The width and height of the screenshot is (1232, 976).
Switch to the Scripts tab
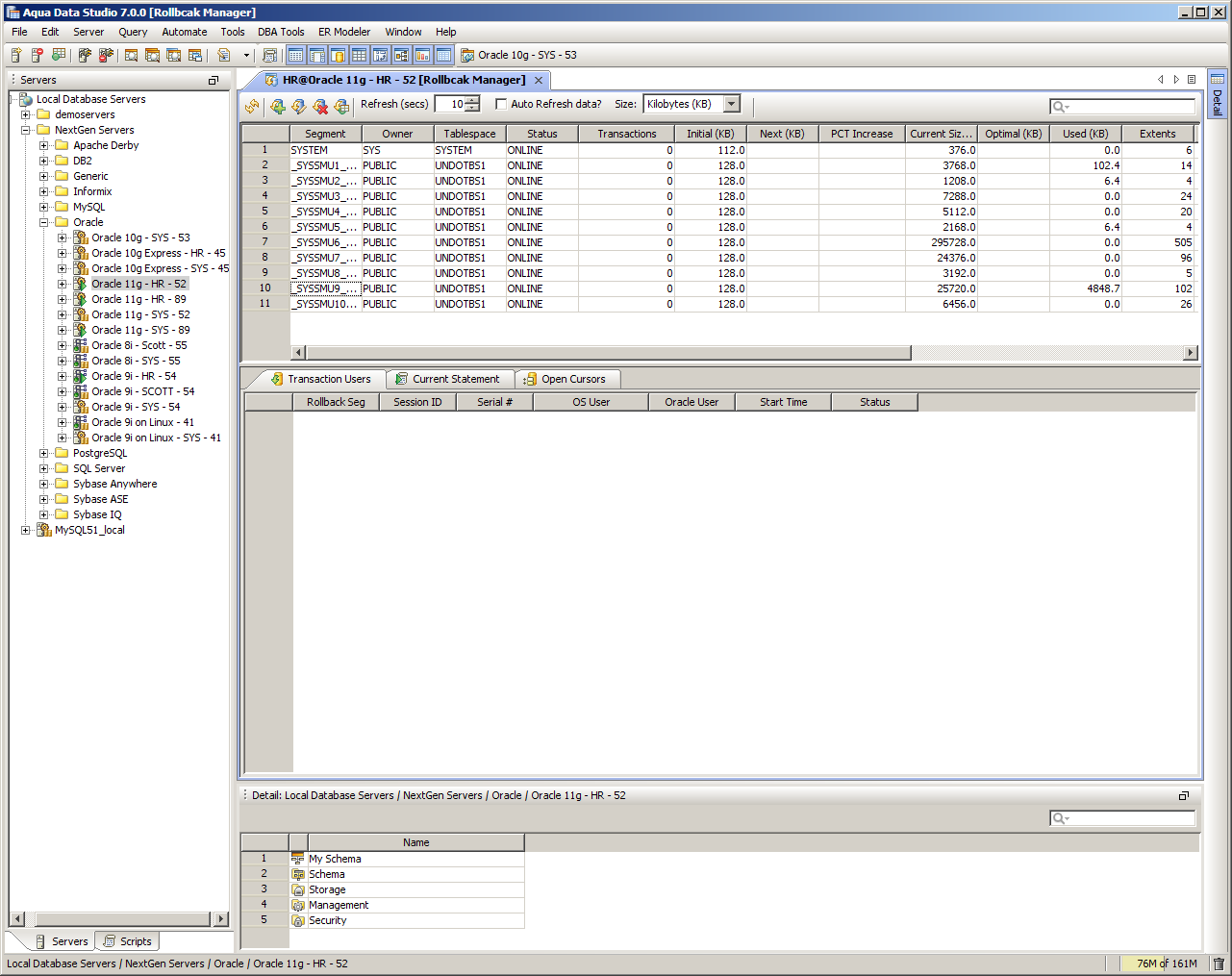pyautogui.click(x=128, y=941)
